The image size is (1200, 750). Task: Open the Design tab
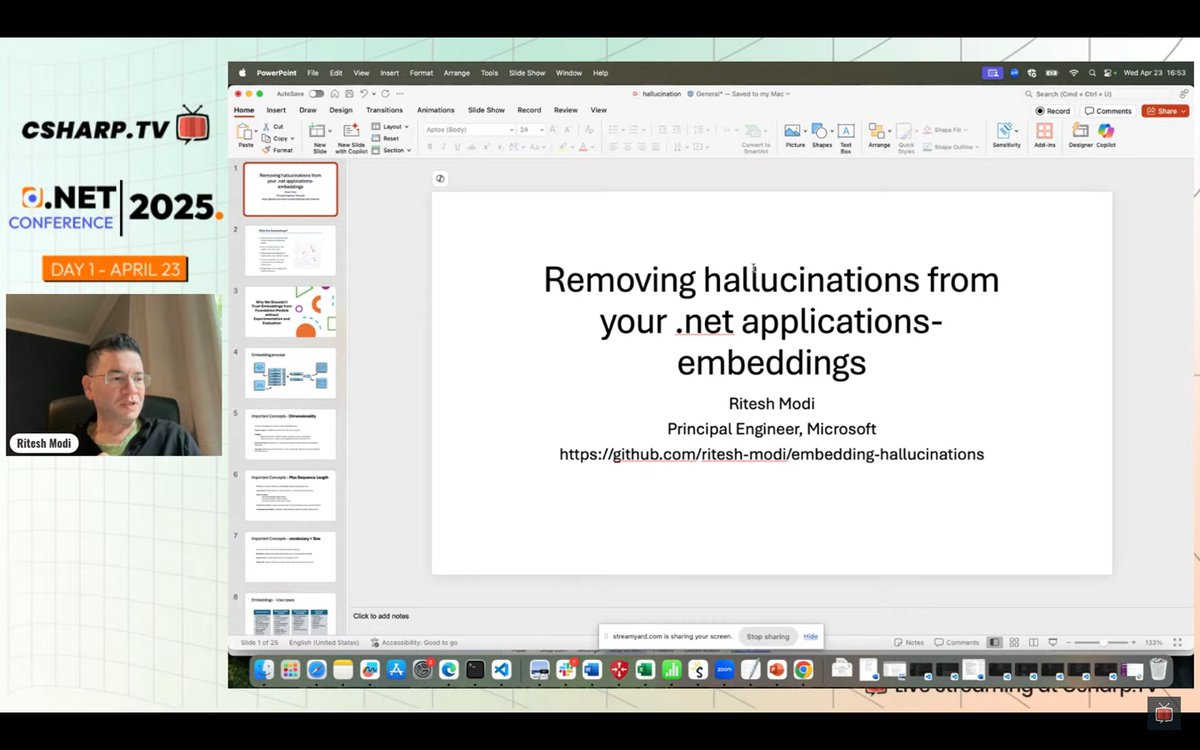(x=341, y=110)
